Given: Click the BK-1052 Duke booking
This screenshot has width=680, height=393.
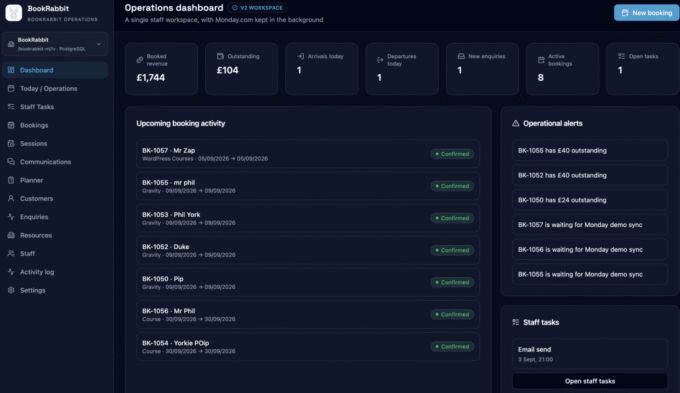Looking at the screenshot, I should 308,250.
